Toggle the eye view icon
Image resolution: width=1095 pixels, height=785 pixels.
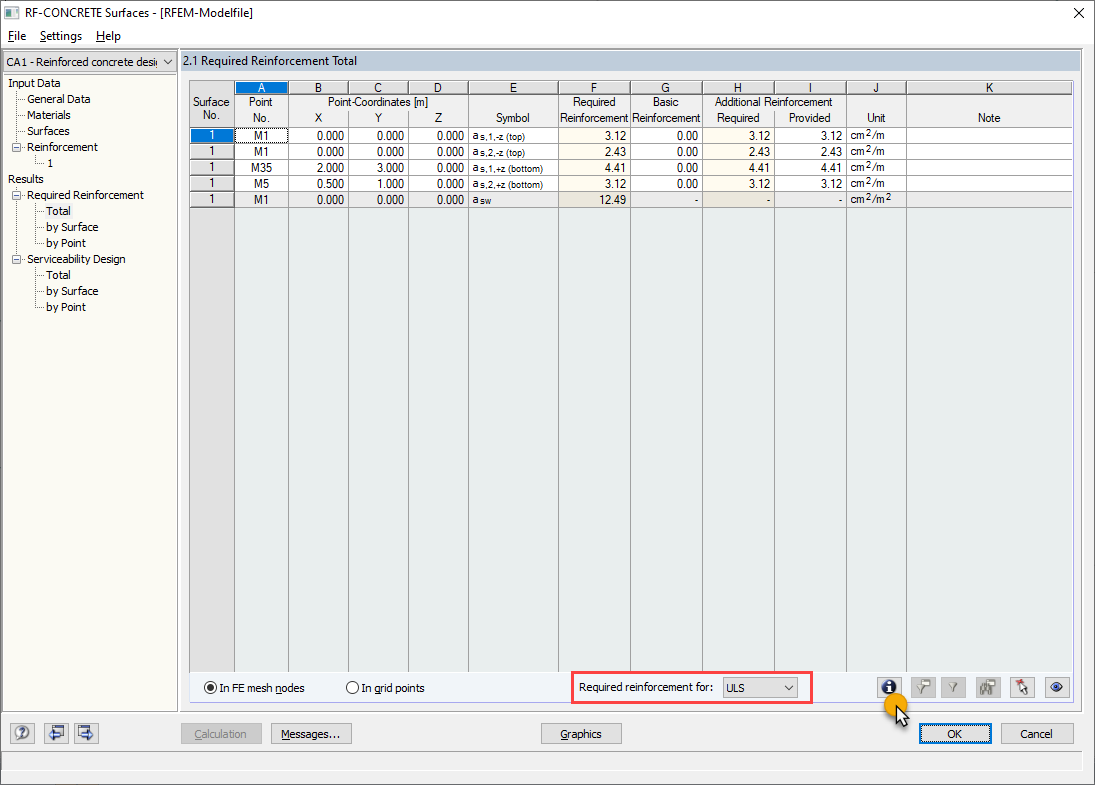pos(1057,687)
